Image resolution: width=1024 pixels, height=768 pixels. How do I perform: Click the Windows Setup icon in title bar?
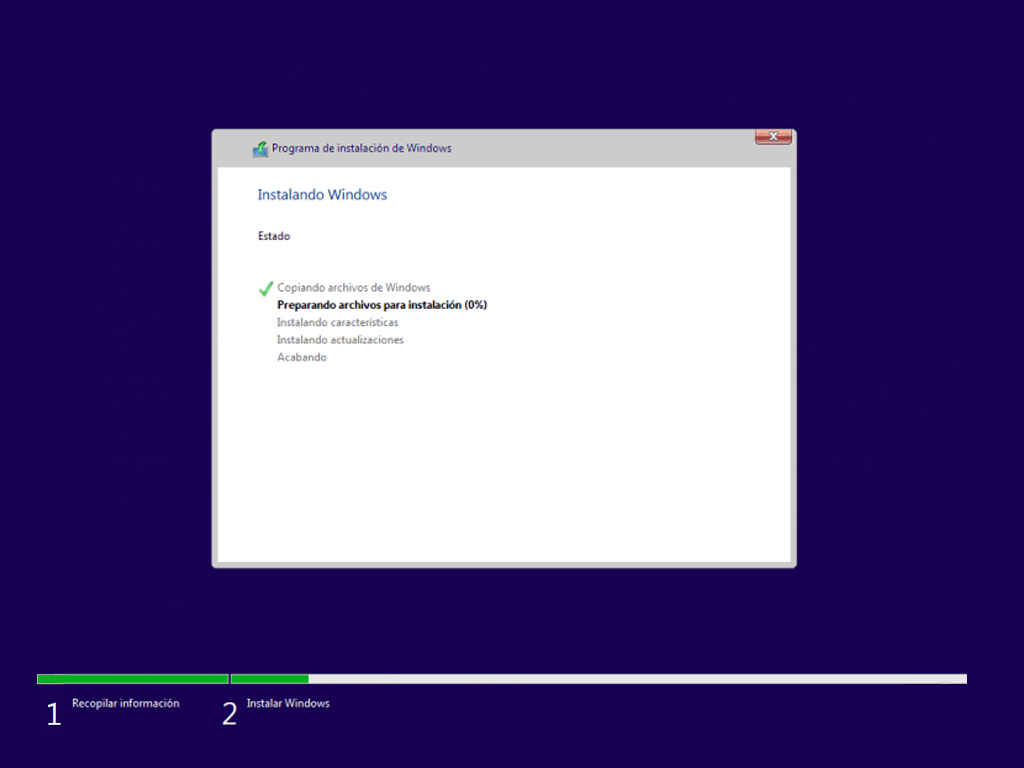[x=259, y=147]
